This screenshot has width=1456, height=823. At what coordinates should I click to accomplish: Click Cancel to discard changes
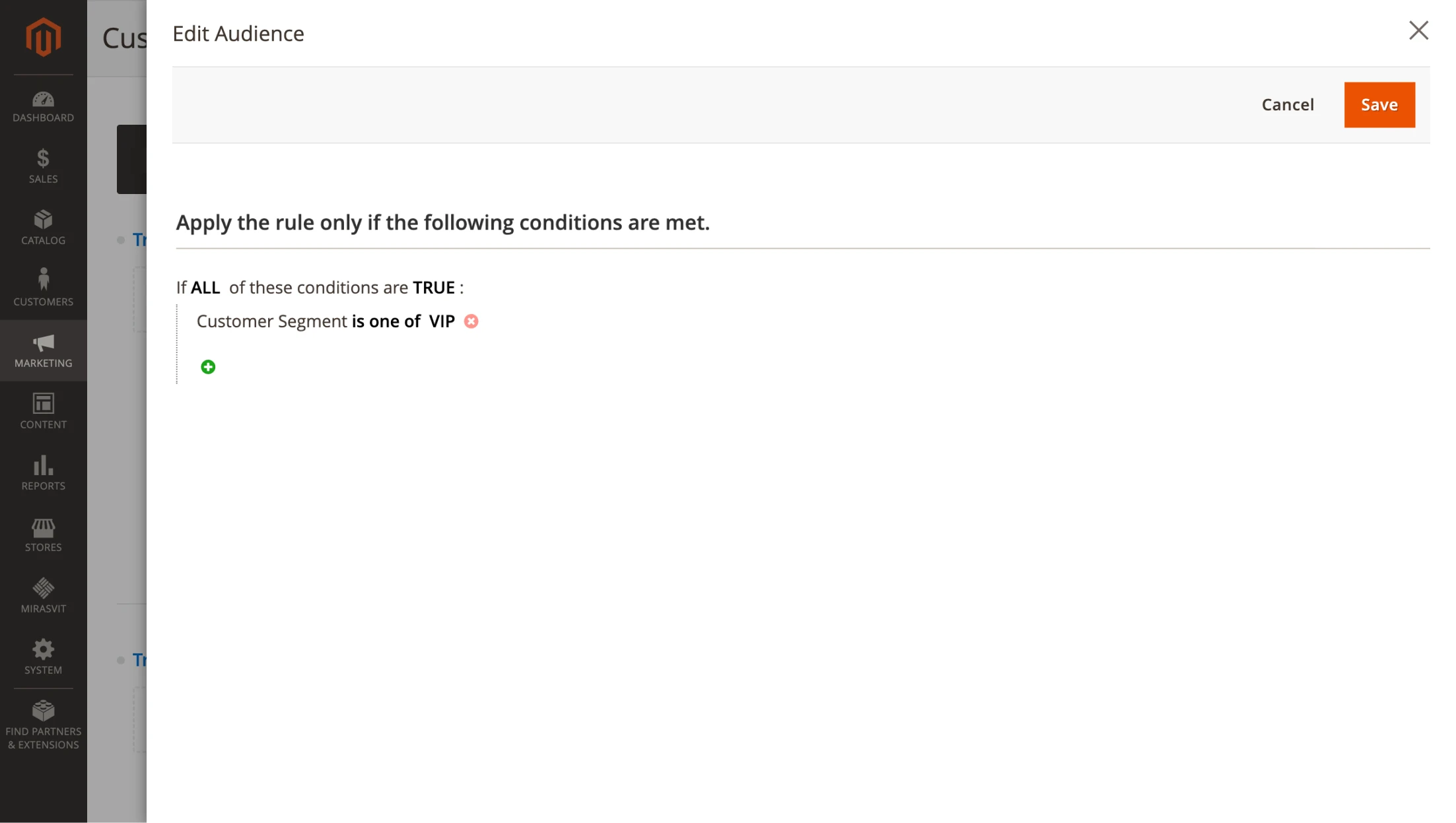point(1287,105)
